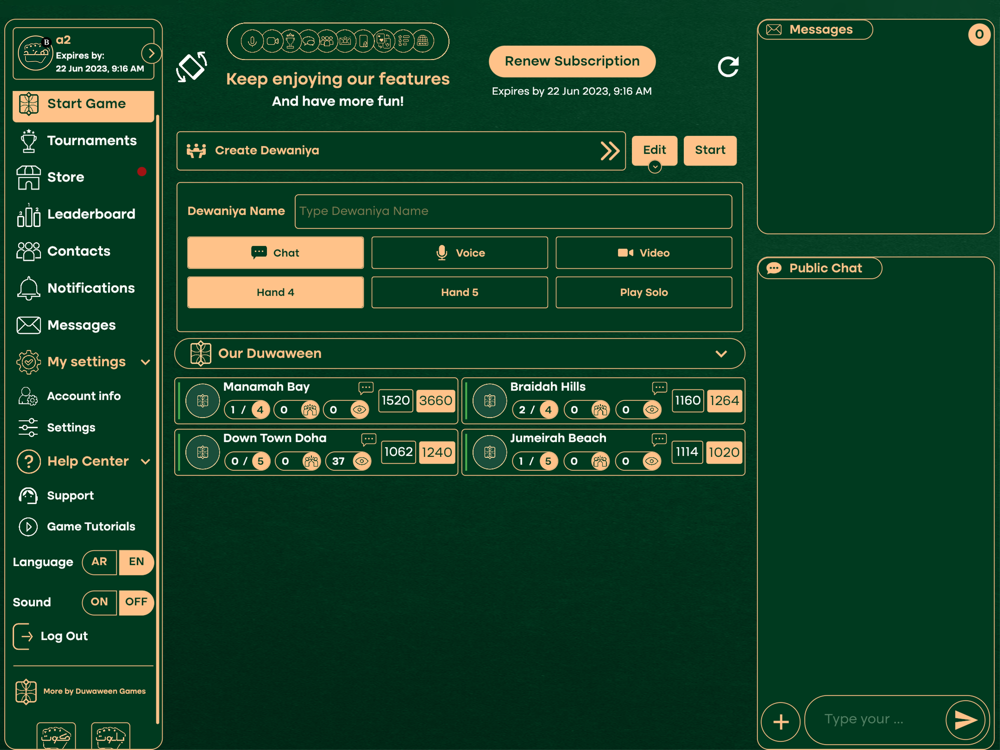Switch language to EN
The height and width of the screenshot is (750, 1000).
[x=136, y=562]
